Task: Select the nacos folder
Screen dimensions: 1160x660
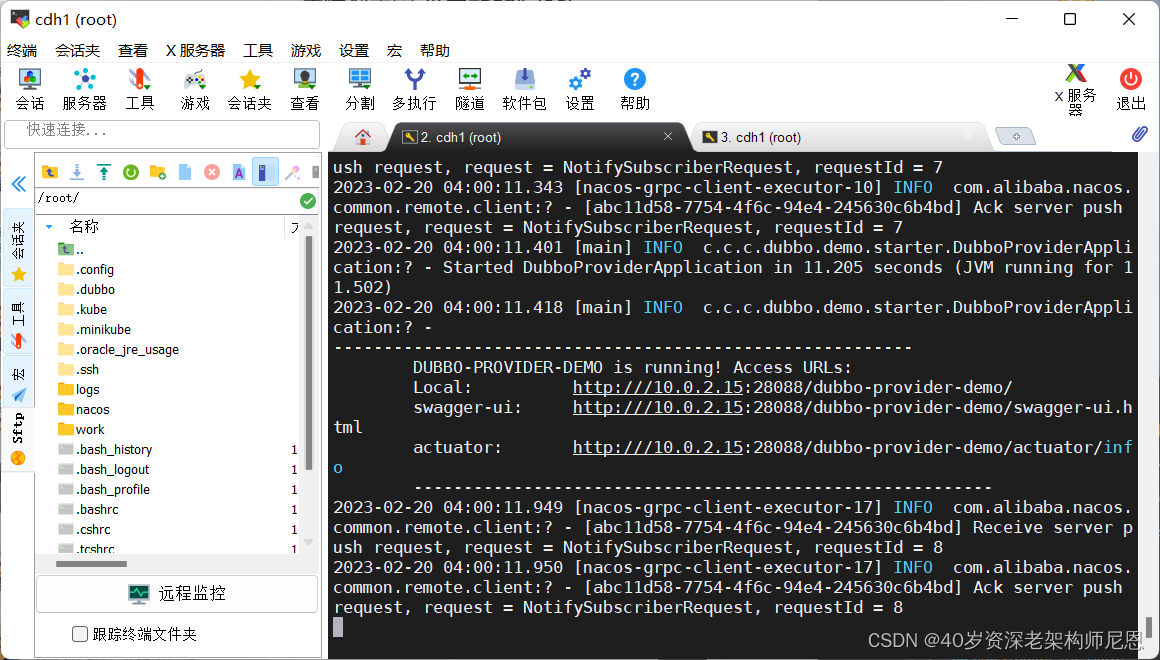Action: click(92, 409)
